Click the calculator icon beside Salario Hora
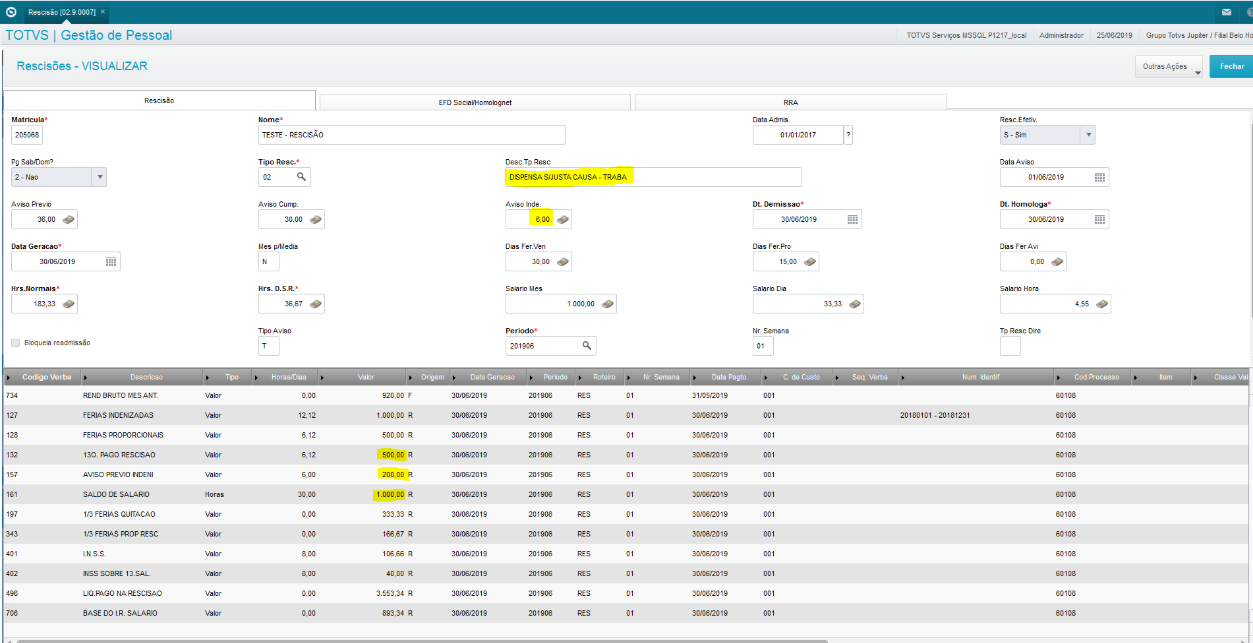The width and height of the screenshot is (1253, 643). [x=1100, y=303]
